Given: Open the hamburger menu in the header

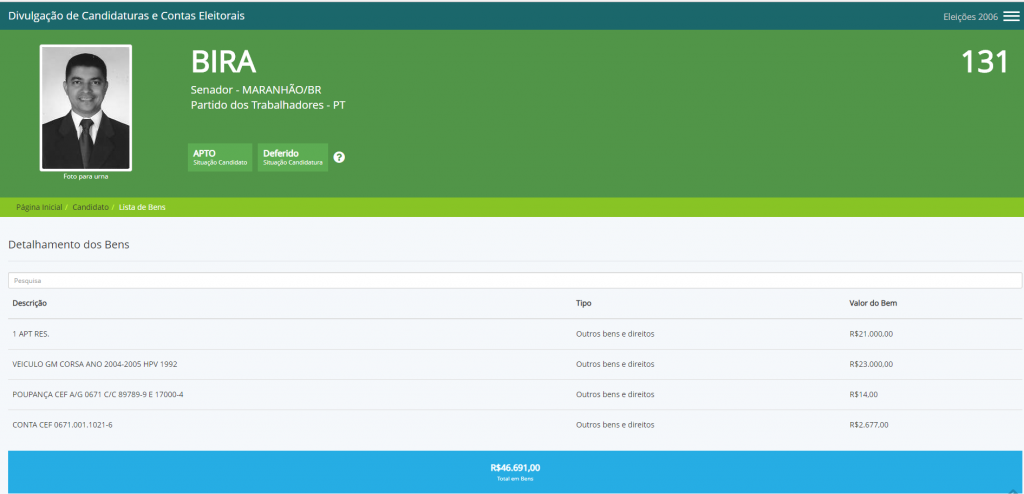Looking at the screenshot, I should pos(1011,16).
